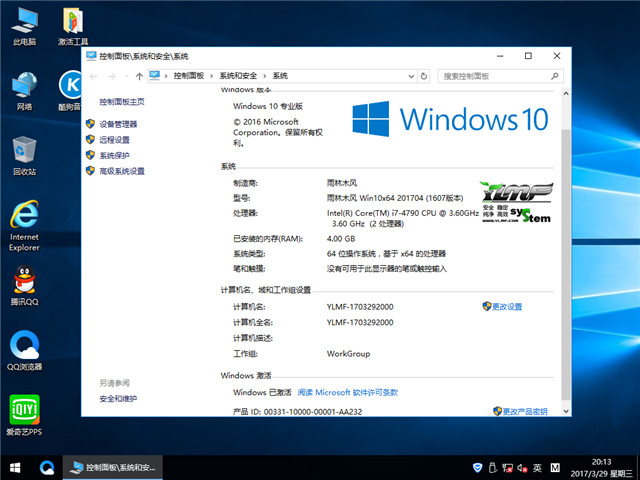
Task: Select the 腾讯QQ penguin icon
Action: point(24,286)
